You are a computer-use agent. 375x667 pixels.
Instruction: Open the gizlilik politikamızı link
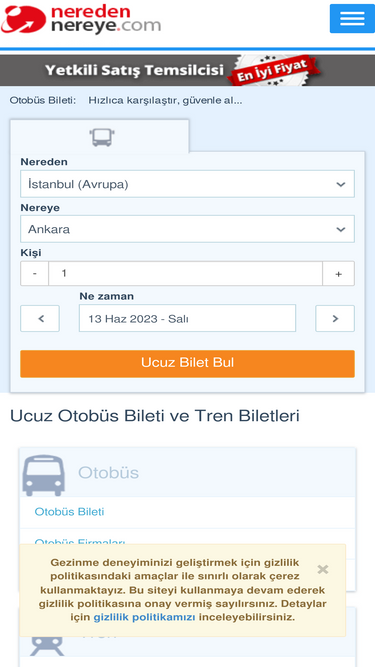point(144,617)
